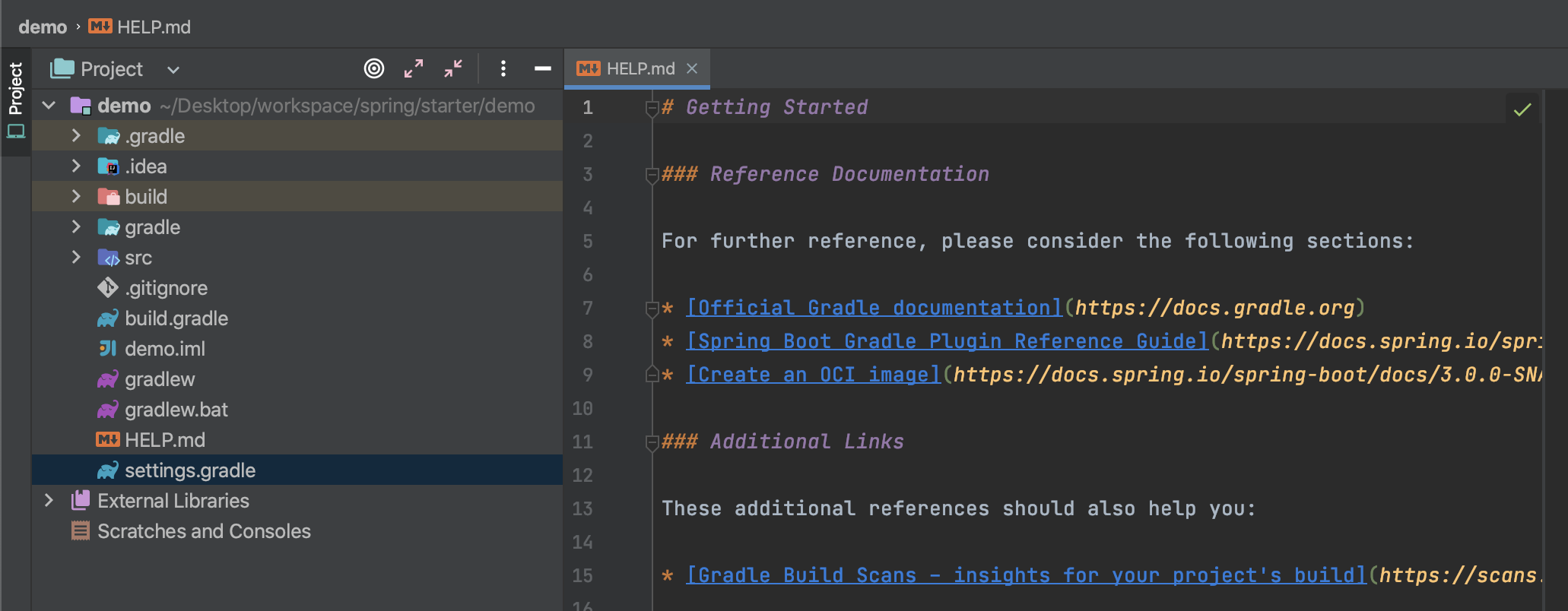Expand the .idea folder

coord(76,166)
